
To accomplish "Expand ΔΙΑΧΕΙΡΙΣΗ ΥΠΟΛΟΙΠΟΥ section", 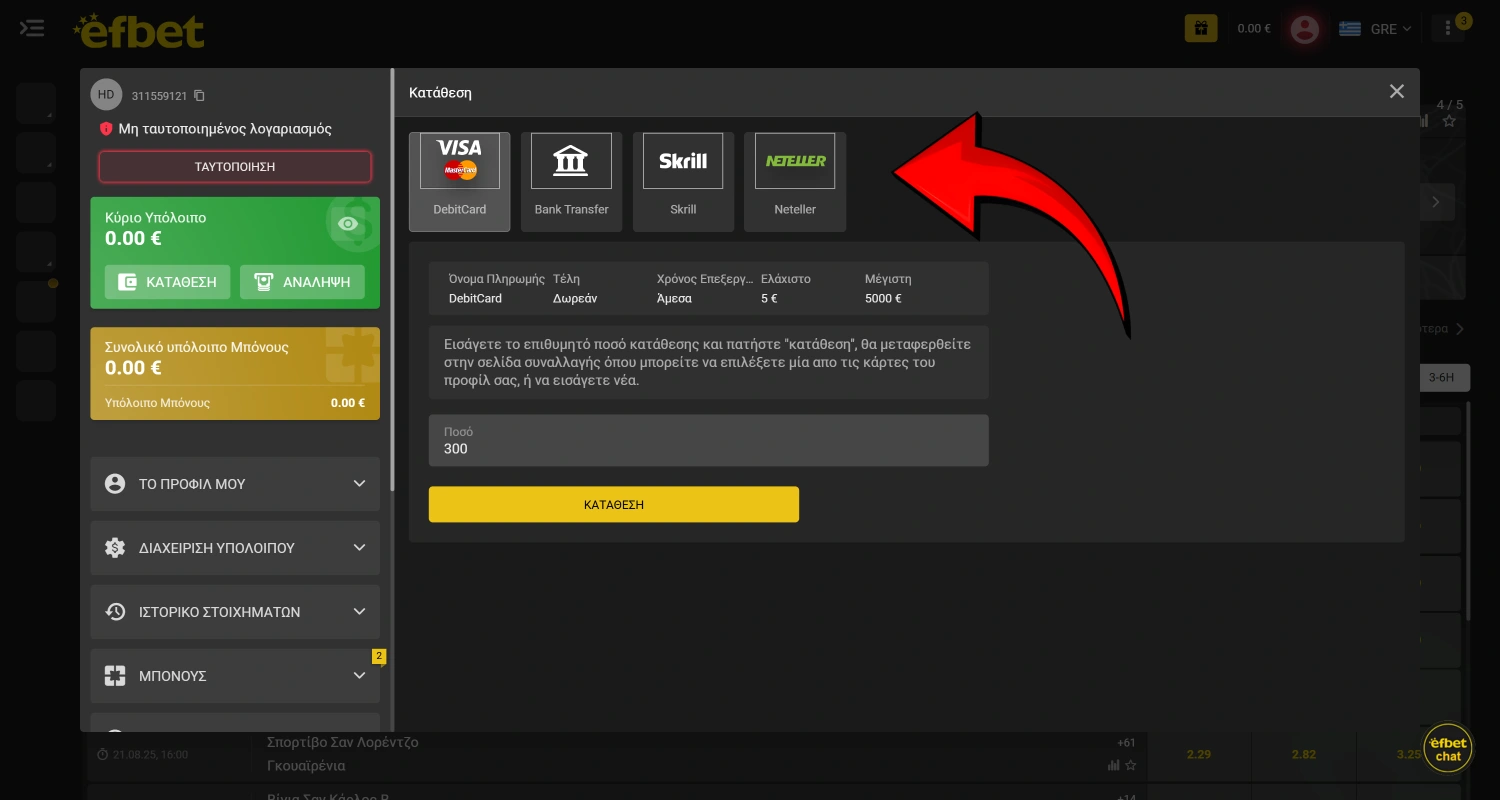I will (x=235, y=548).
